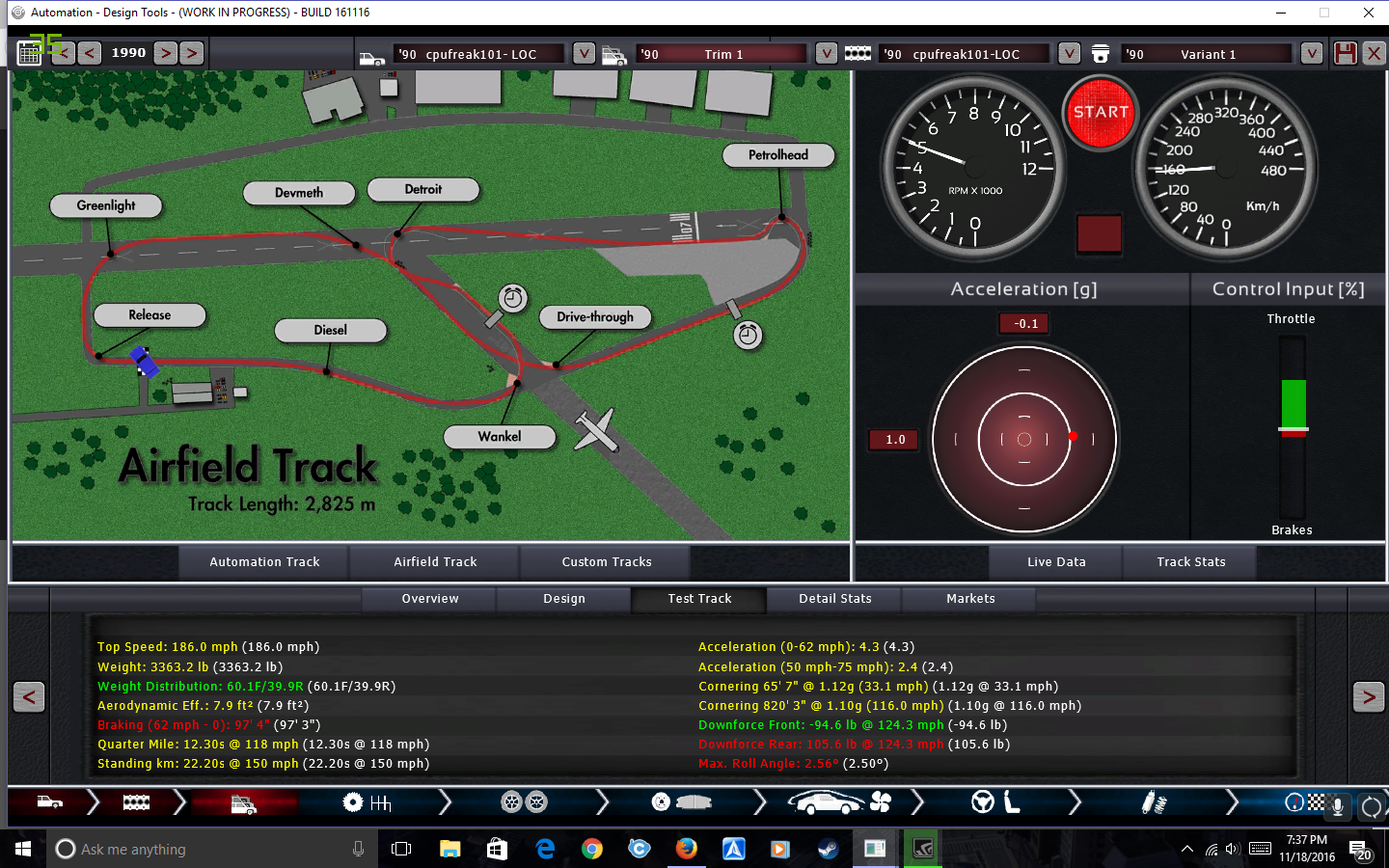
Task: Open the wheels and tires design step
Action: click(x=524, y=802)
